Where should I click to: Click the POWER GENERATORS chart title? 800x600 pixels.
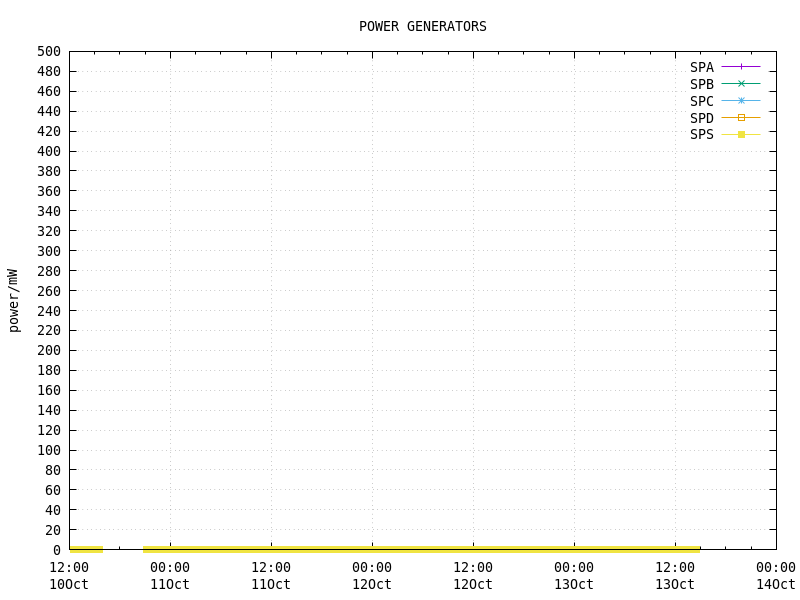pos(423,26)
